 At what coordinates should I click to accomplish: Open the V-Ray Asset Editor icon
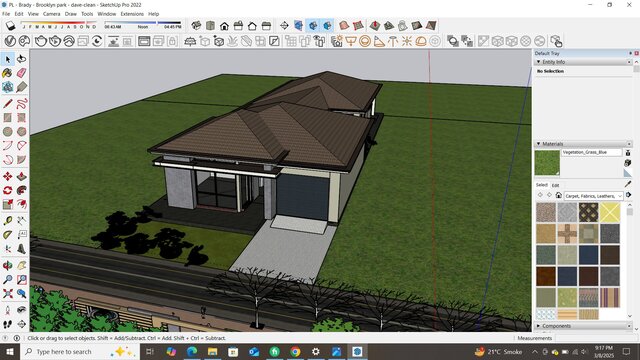10,41
